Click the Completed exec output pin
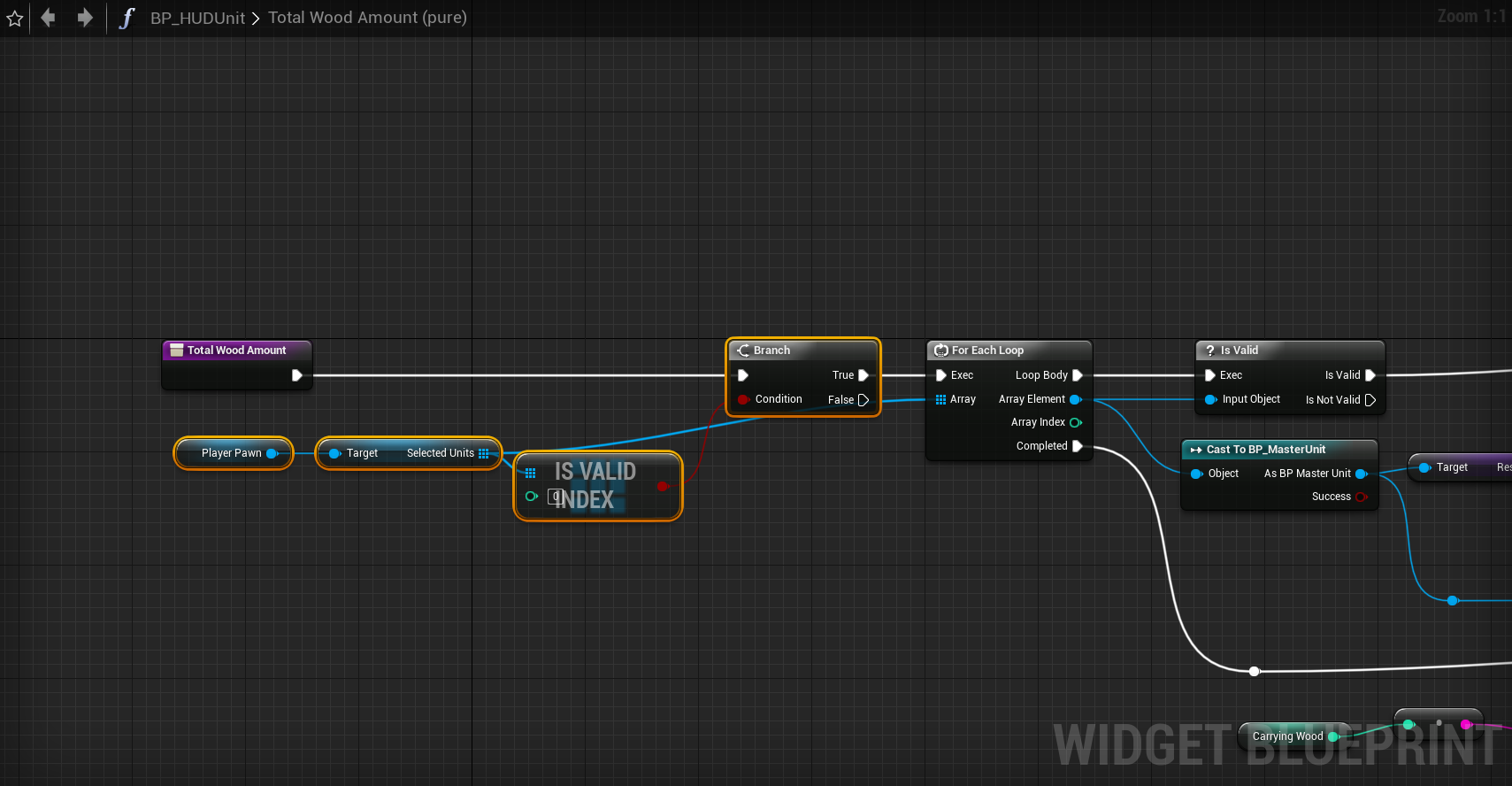Image resolution: width=1512 pixels, height=786 pixels. [1078, 446]
